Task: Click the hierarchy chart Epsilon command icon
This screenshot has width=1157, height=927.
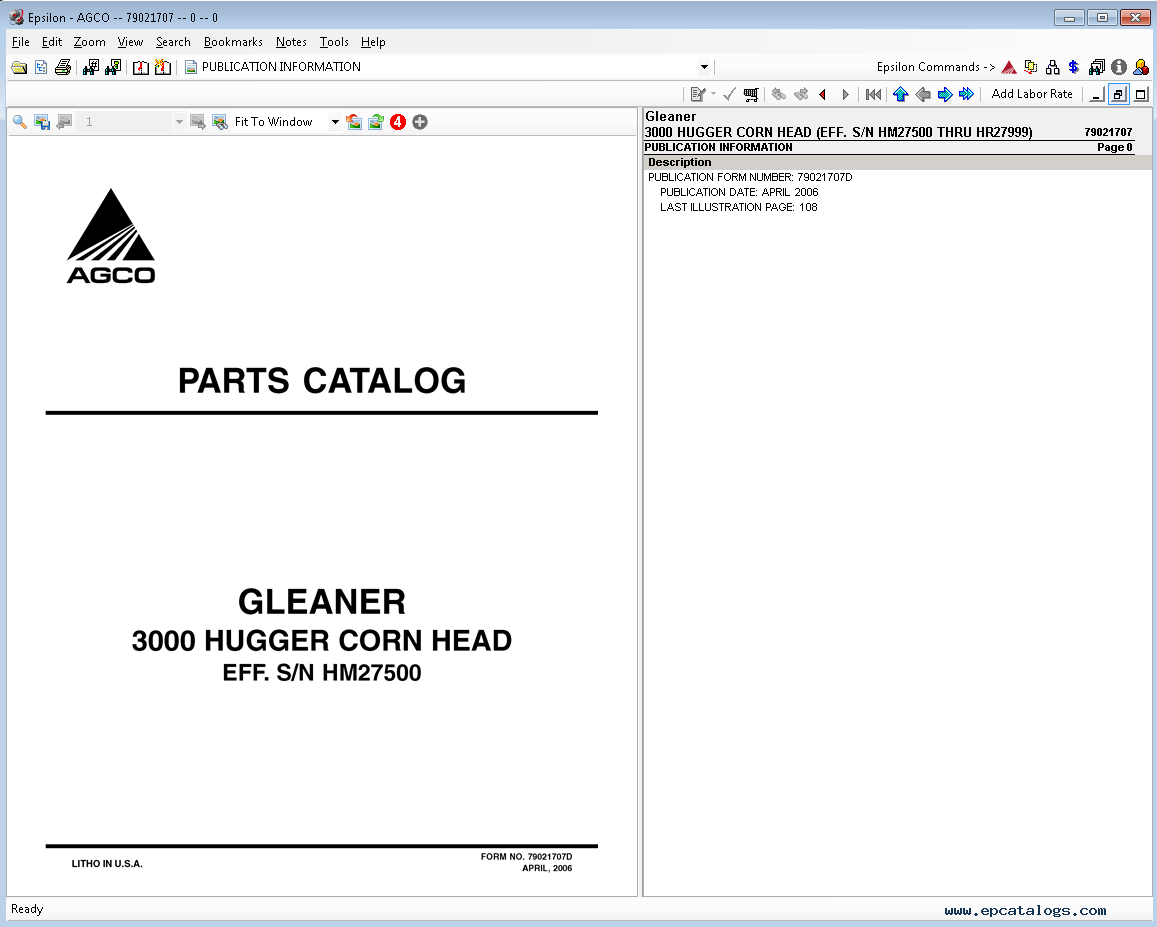Action: pyautogui.click(x=1053, y=67)
